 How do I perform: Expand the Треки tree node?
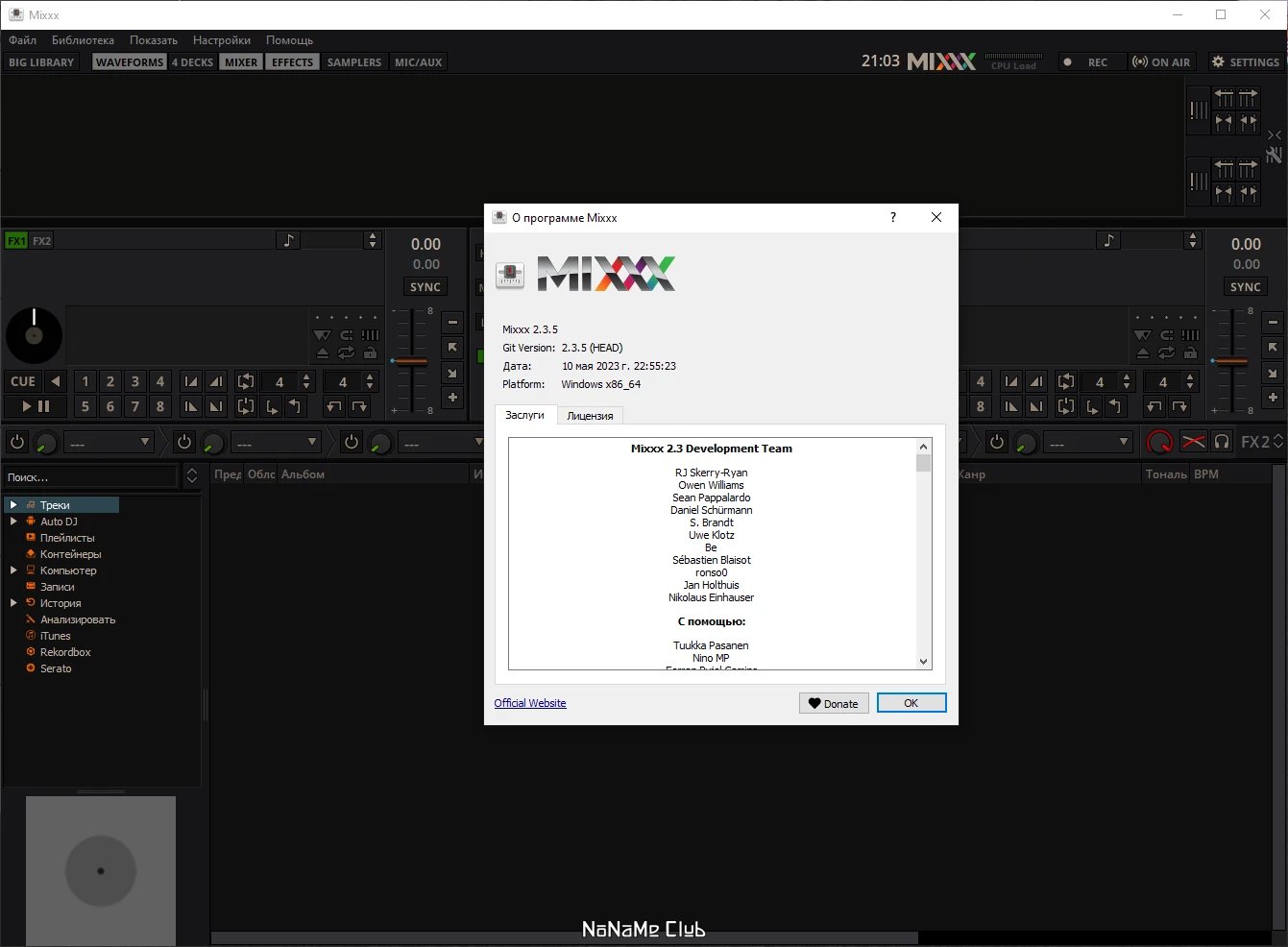tap(13, 504)
